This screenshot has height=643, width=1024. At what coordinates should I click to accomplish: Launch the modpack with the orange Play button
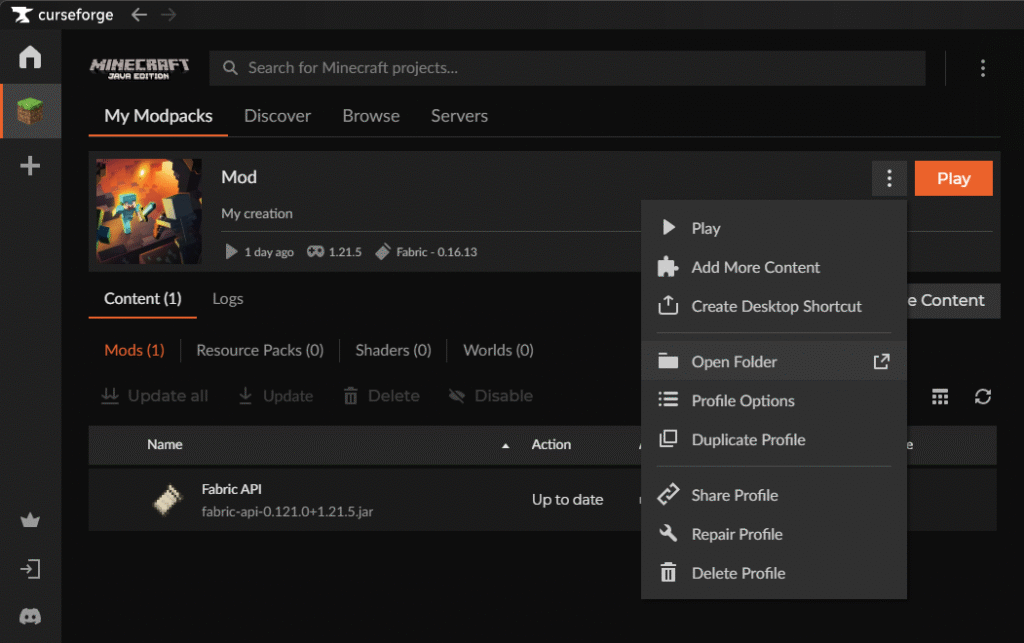[x=953, y=178]
